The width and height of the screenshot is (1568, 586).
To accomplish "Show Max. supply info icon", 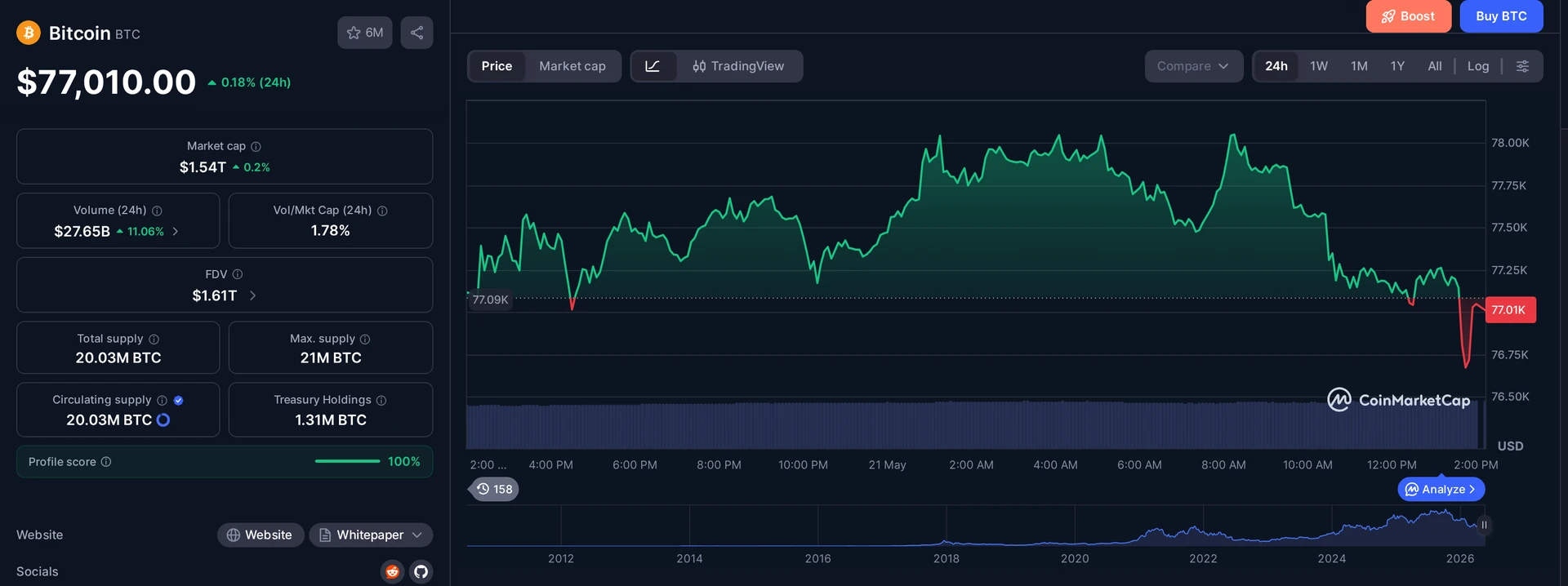I will click(x=365, y=339).
